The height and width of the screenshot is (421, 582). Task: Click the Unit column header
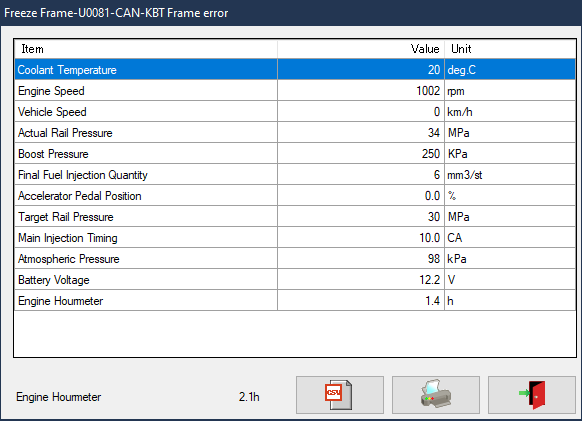(x=510, y=49)
